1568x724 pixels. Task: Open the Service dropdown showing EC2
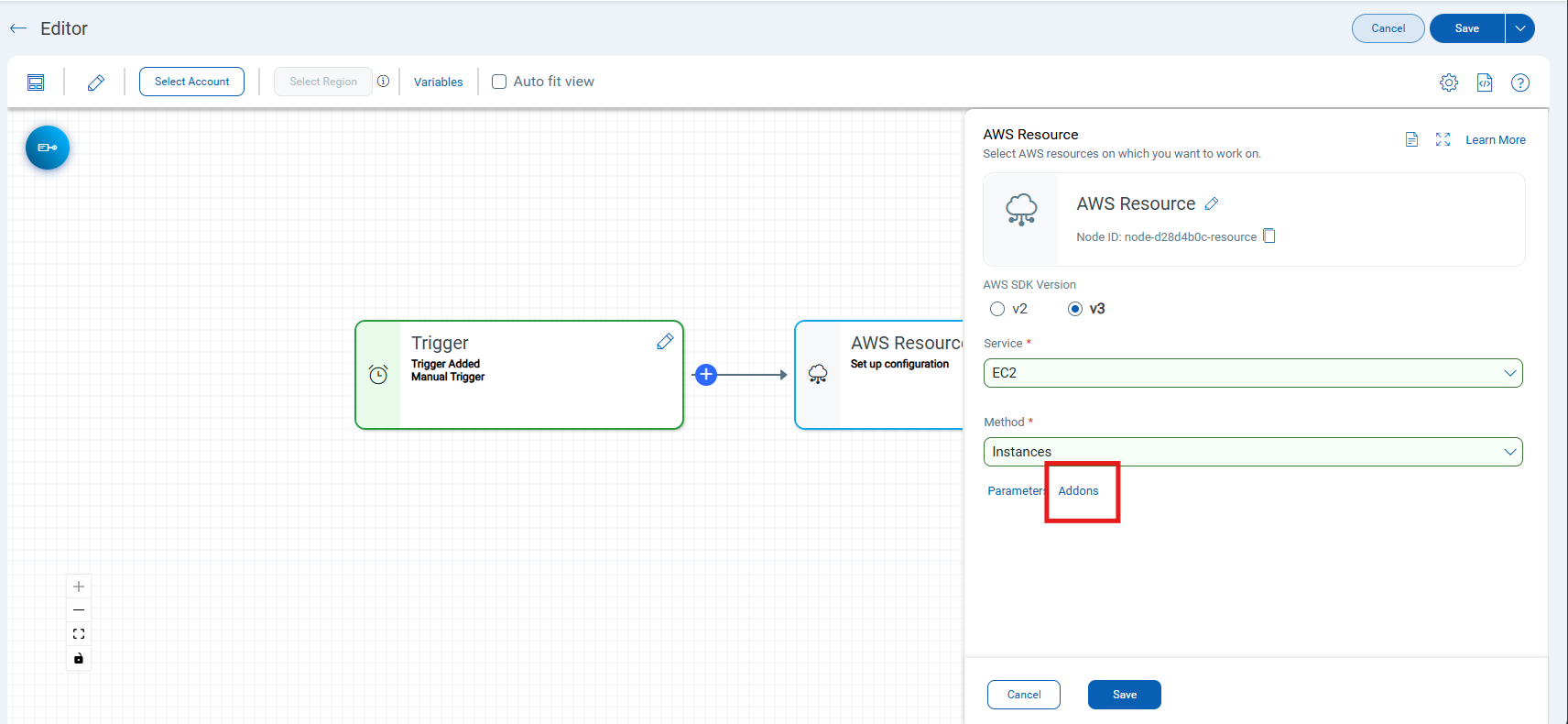click(1253, 373)
